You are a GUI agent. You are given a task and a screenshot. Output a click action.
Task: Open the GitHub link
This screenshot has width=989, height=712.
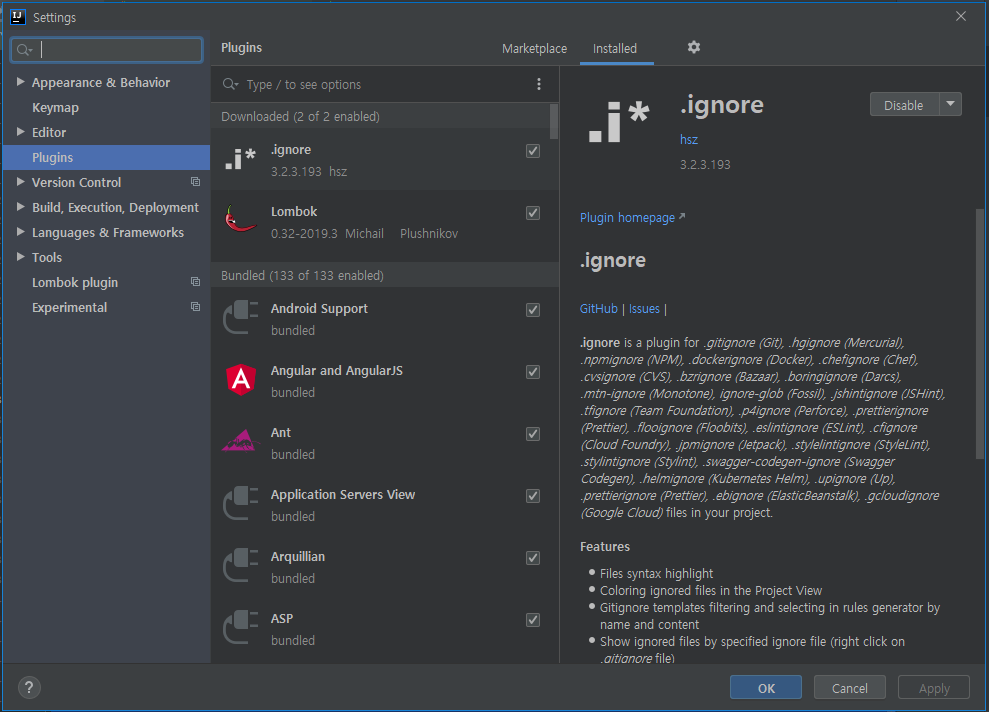coord(599,309)
